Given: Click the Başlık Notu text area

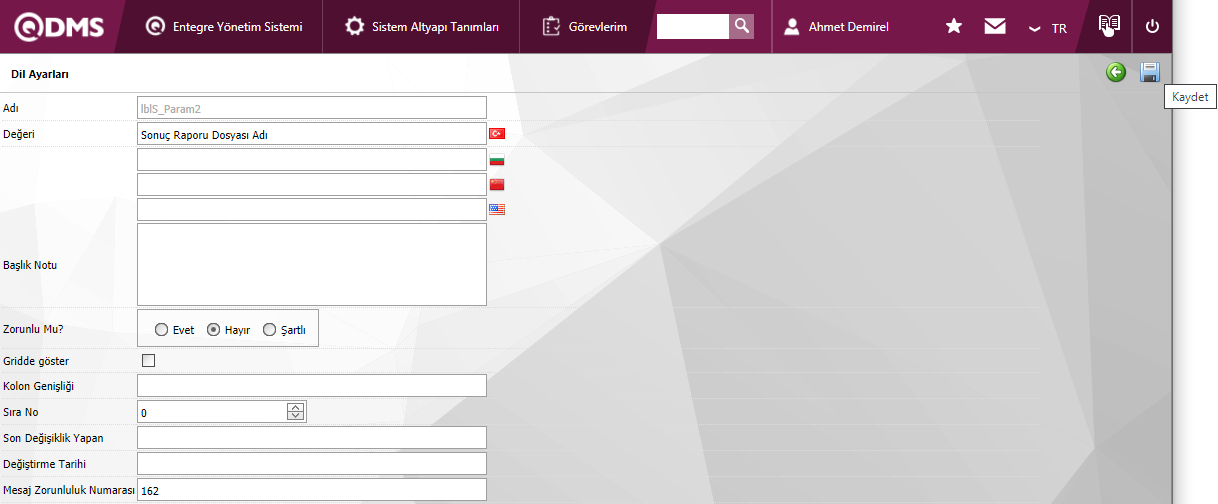Looking at the screenshot, I should click(312, 264).
